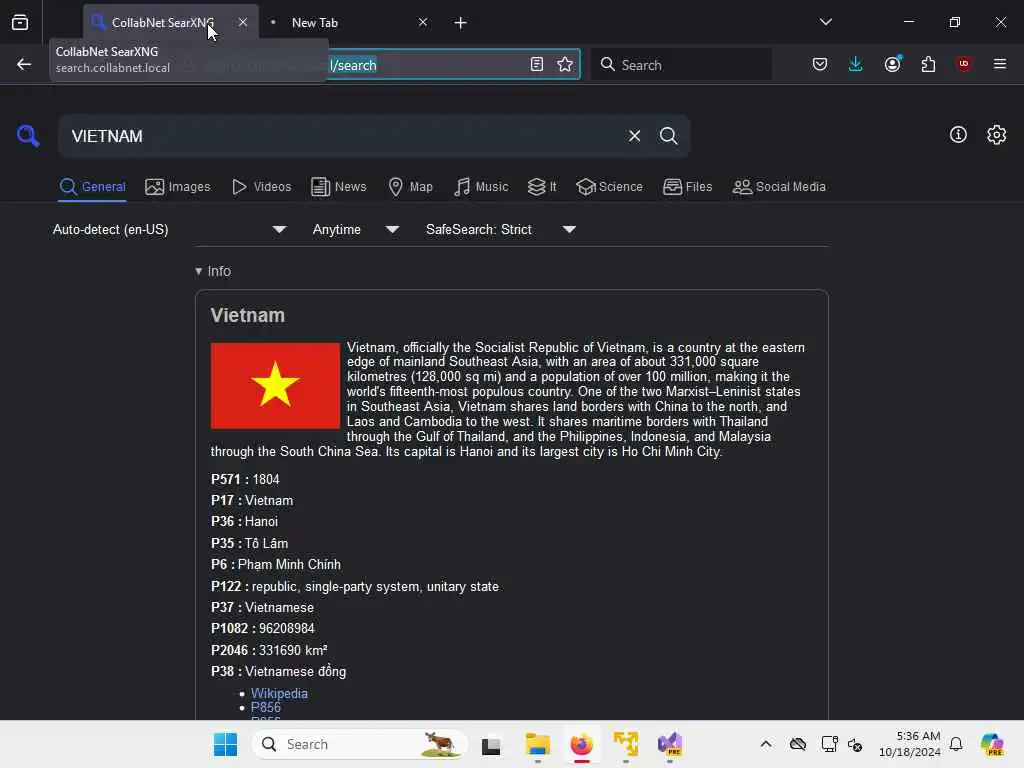Go back using the back arrow
The image size is (1024, 768).
(24, 64)
